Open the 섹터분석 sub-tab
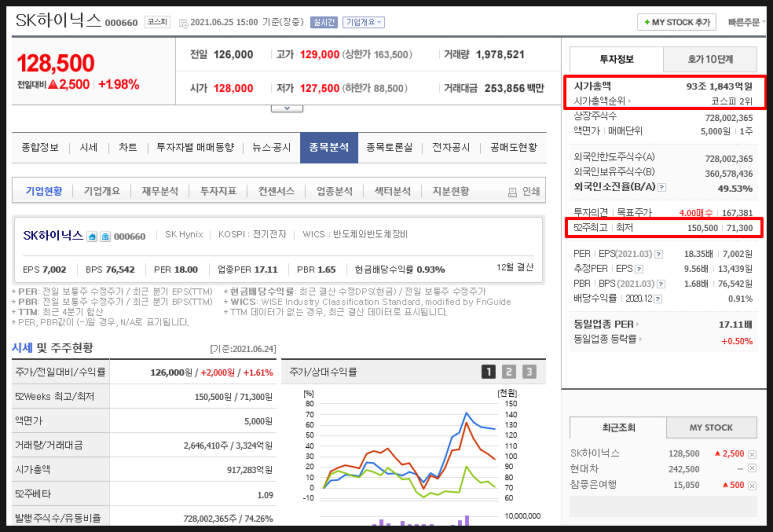Screen dimensions: 773x532 [393, 191]
